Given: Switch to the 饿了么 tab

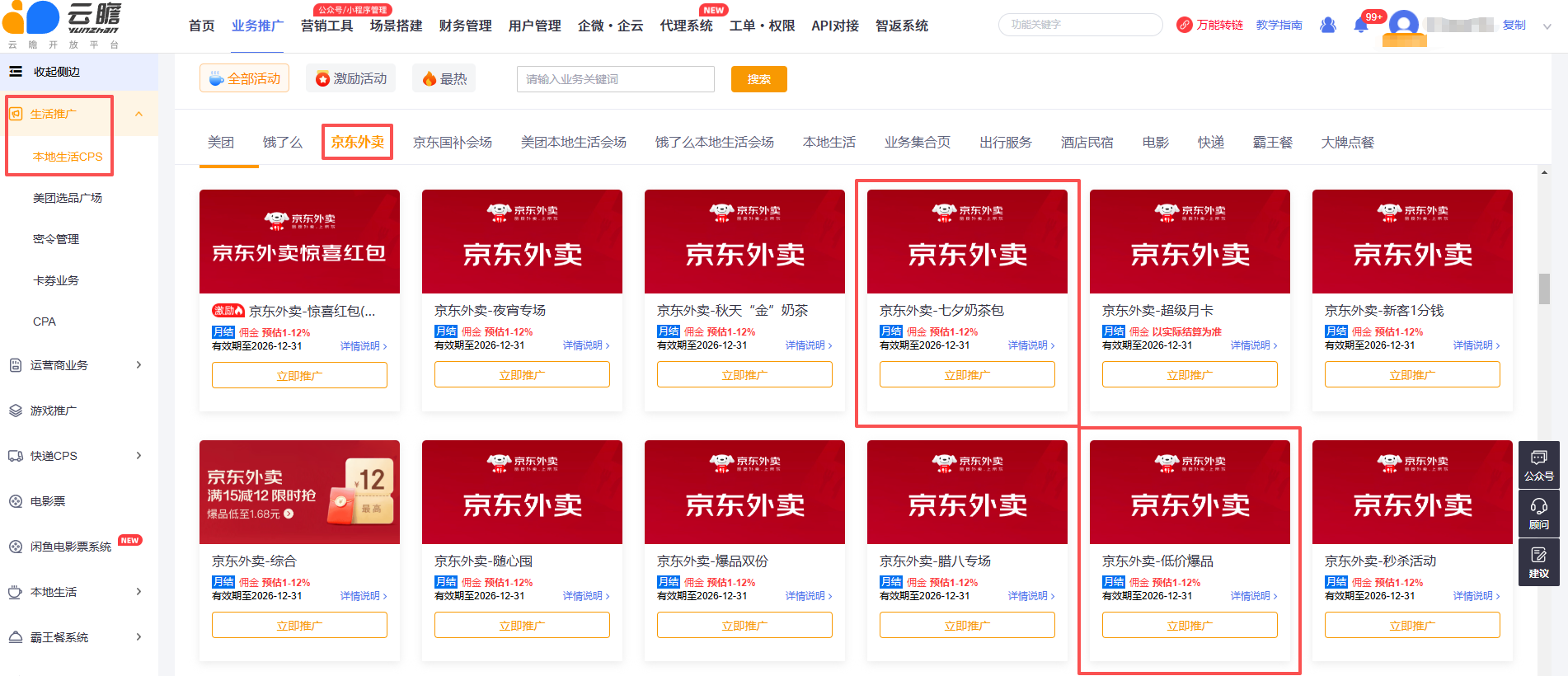Looking at the screenshot, I should pyautogui.click(x=283, y=142).
